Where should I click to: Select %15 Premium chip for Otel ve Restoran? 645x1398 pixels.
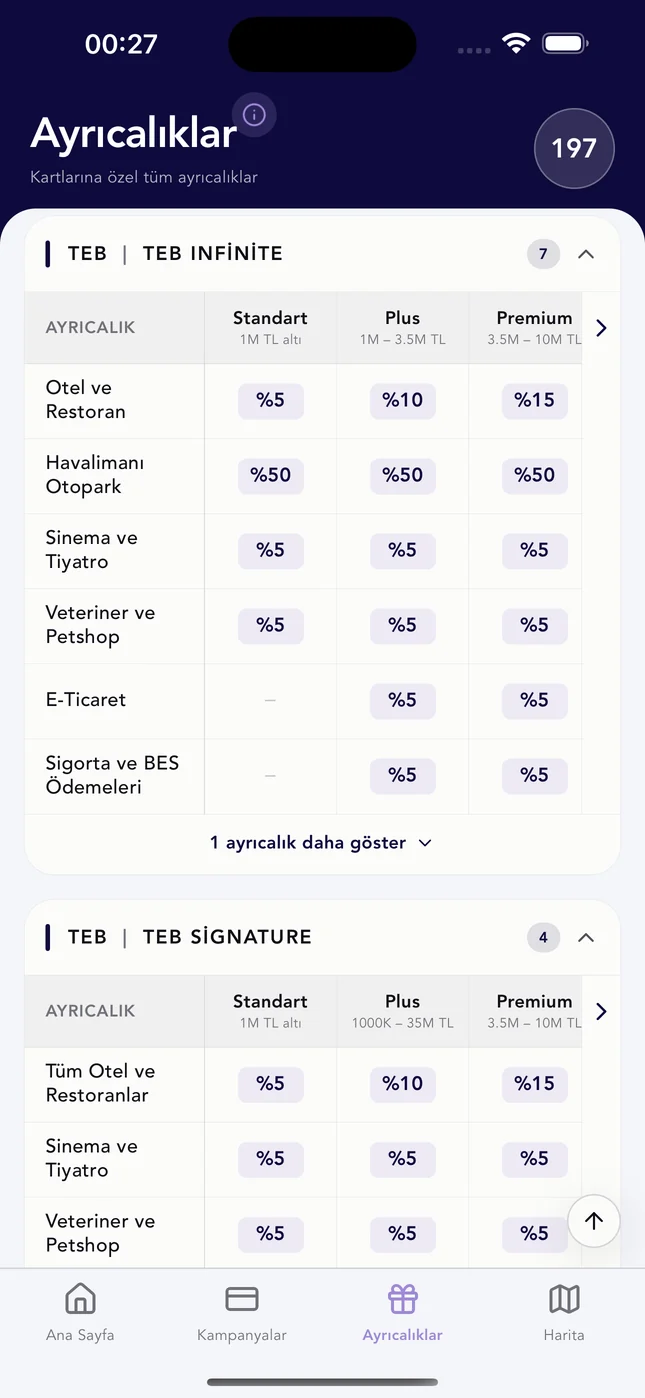tap(534, 401)
